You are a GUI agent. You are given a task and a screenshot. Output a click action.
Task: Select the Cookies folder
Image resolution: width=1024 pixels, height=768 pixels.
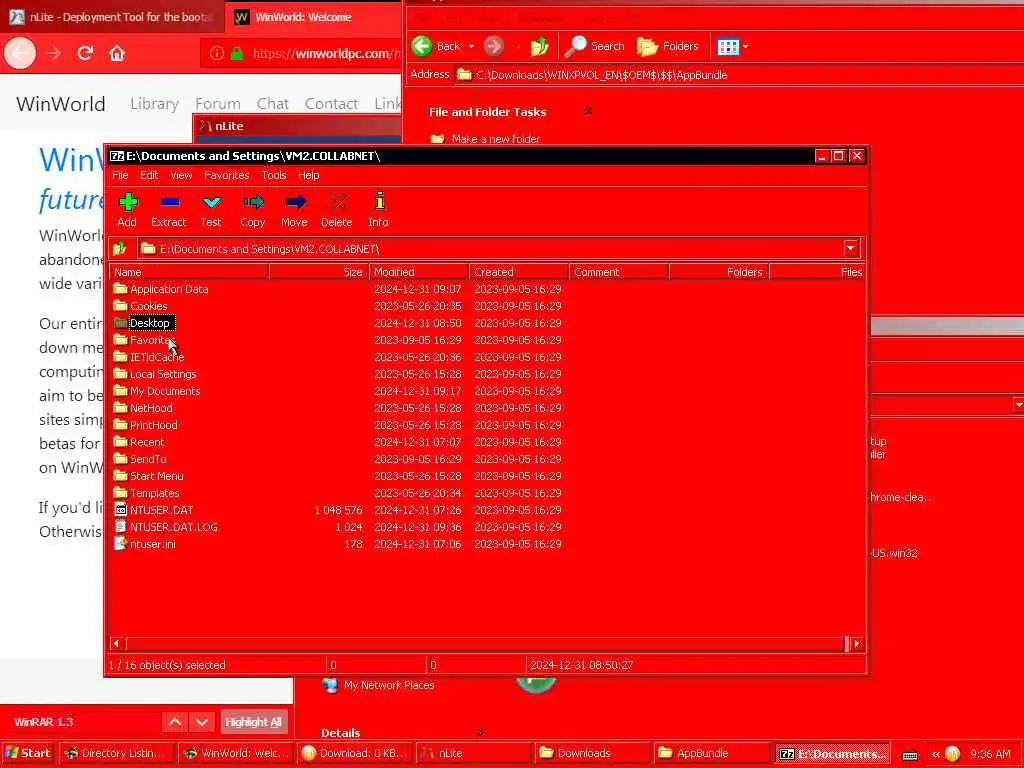pos(140,306)
